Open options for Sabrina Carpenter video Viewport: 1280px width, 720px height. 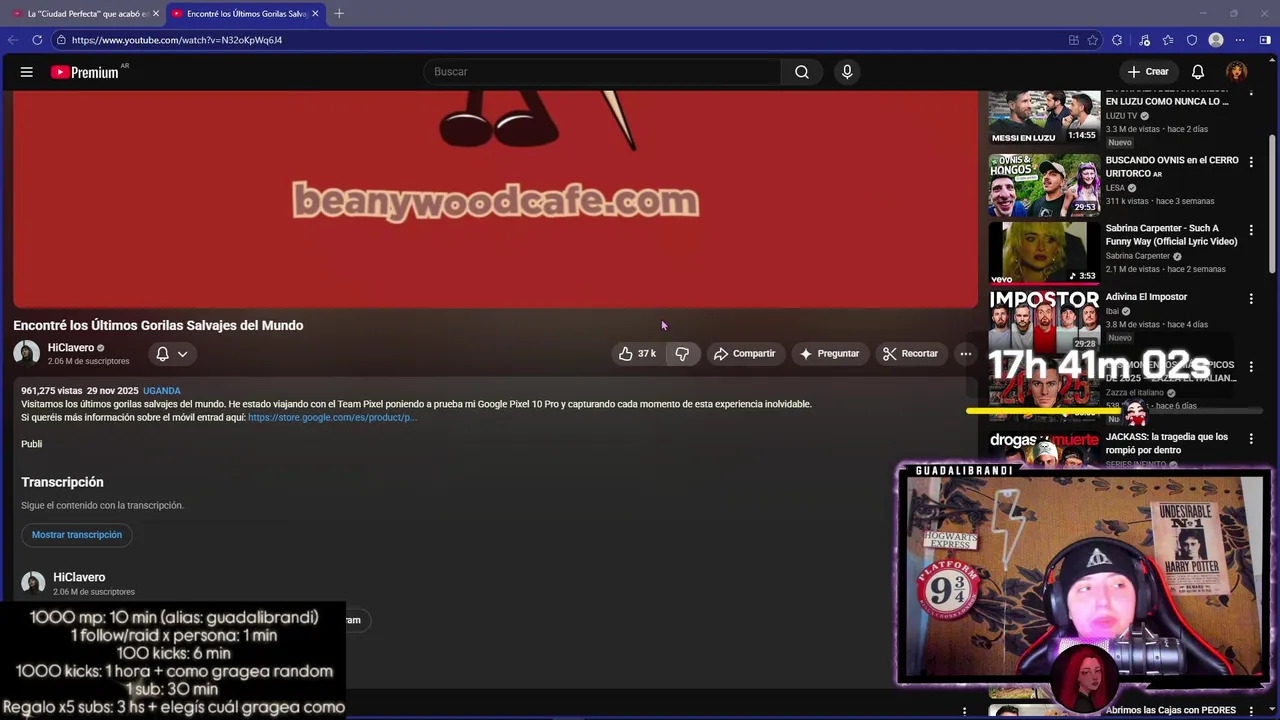click(1251, 229)
